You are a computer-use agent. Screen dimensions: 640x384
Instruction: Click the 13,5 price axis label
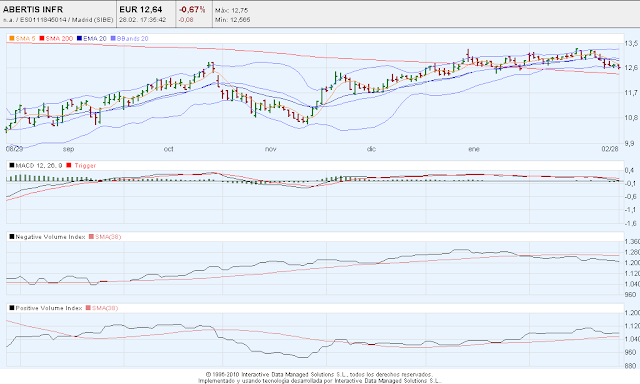coord(631,43)
